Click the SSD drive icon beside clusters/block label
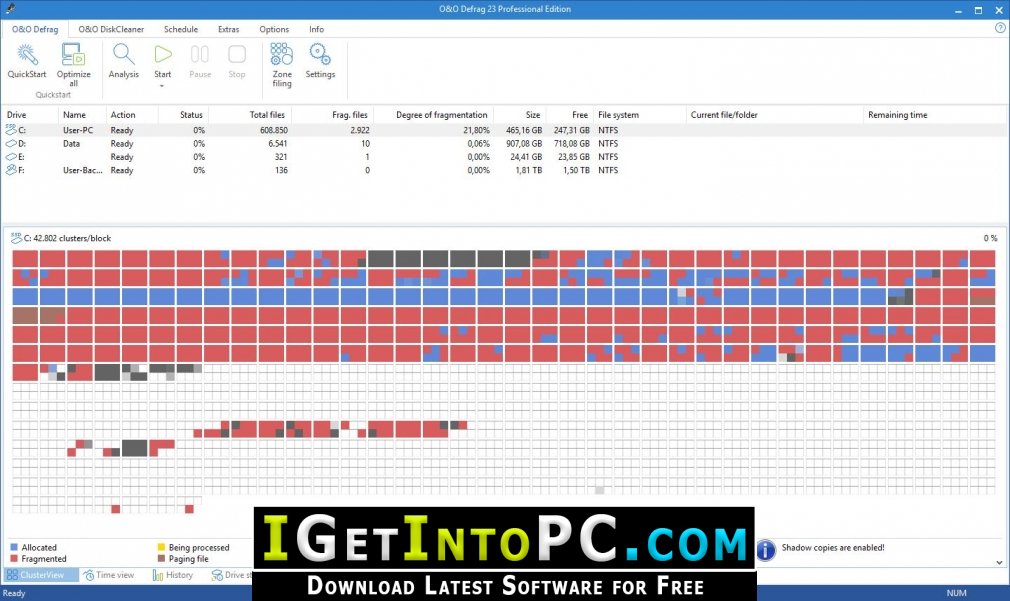Screen dimensions: 1010x601 click(x=16, y=238)
